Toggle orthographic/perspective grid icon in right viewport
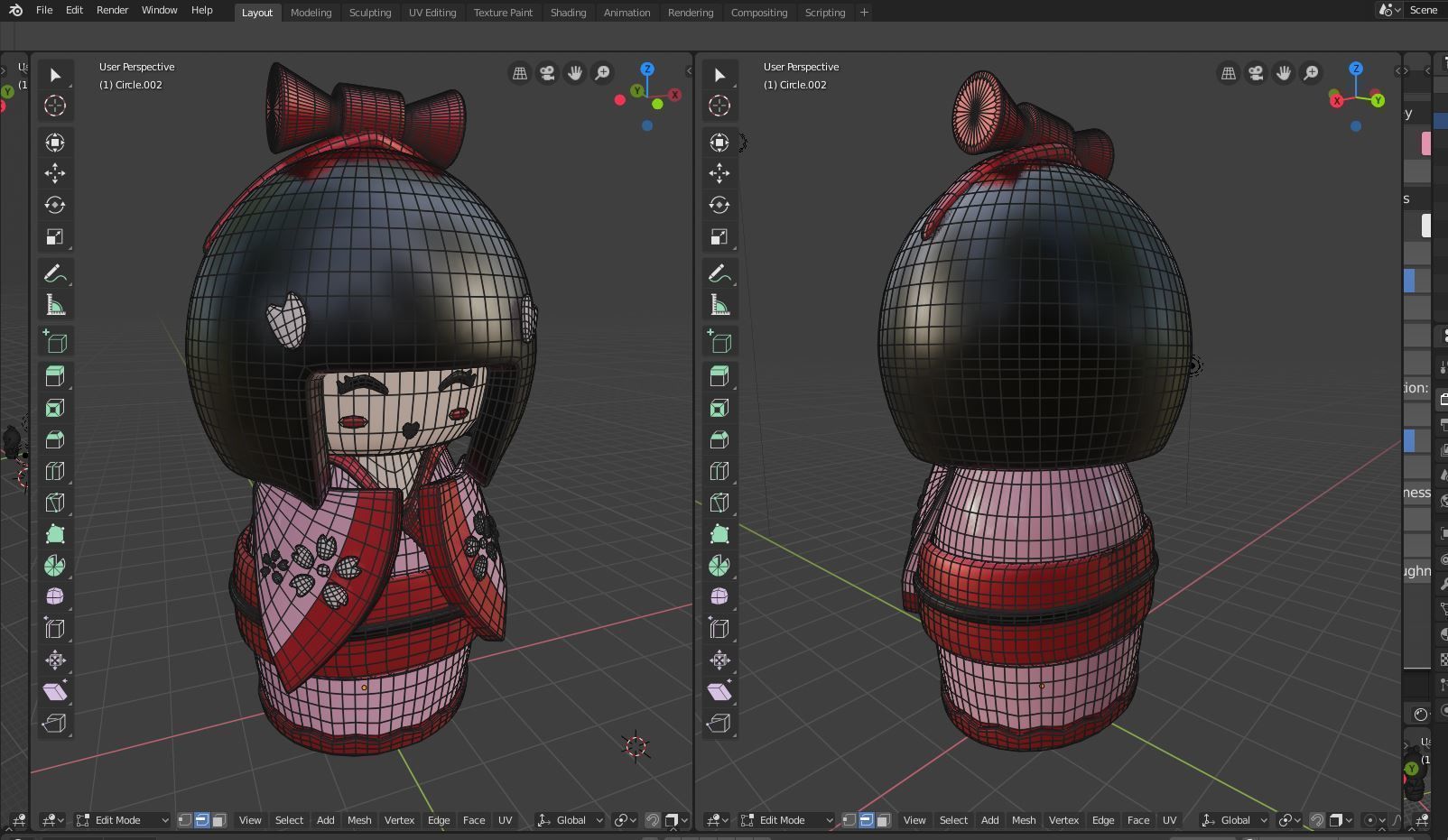This screenshot has width=1448, height=840. [x=1229, y=73]
